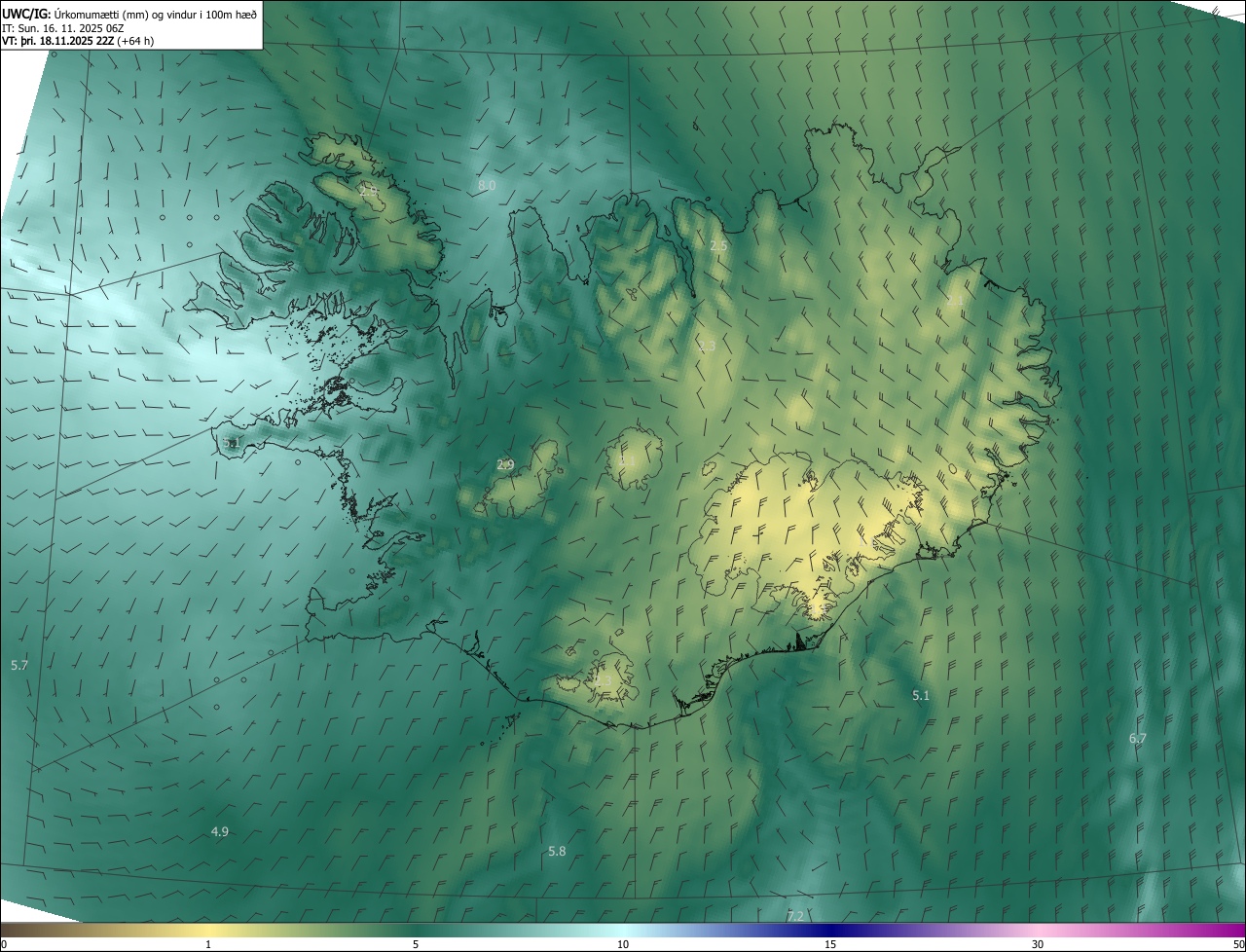
Task: Click the colorbar tick label 30
Action: tap(1038, 944)
